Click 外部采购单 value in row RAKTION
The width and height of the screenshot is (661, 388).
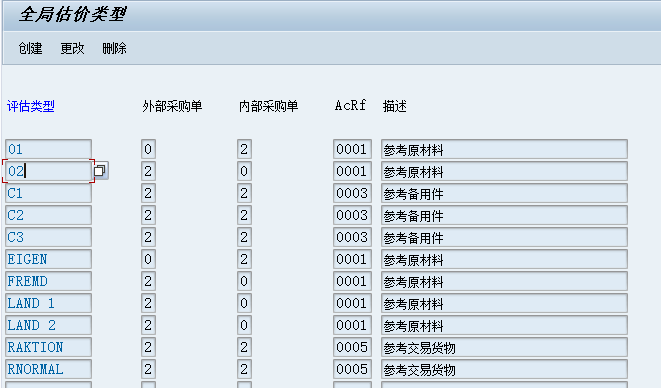coord(148,346)
